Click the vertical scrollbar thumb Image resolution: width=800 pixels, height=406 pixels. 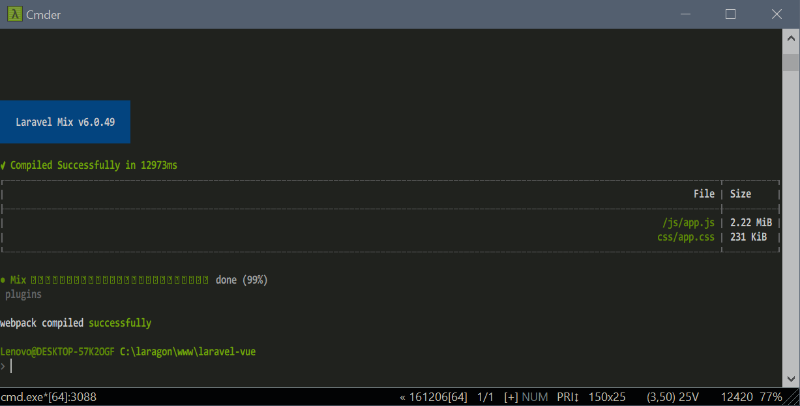[x=791, y=63]
